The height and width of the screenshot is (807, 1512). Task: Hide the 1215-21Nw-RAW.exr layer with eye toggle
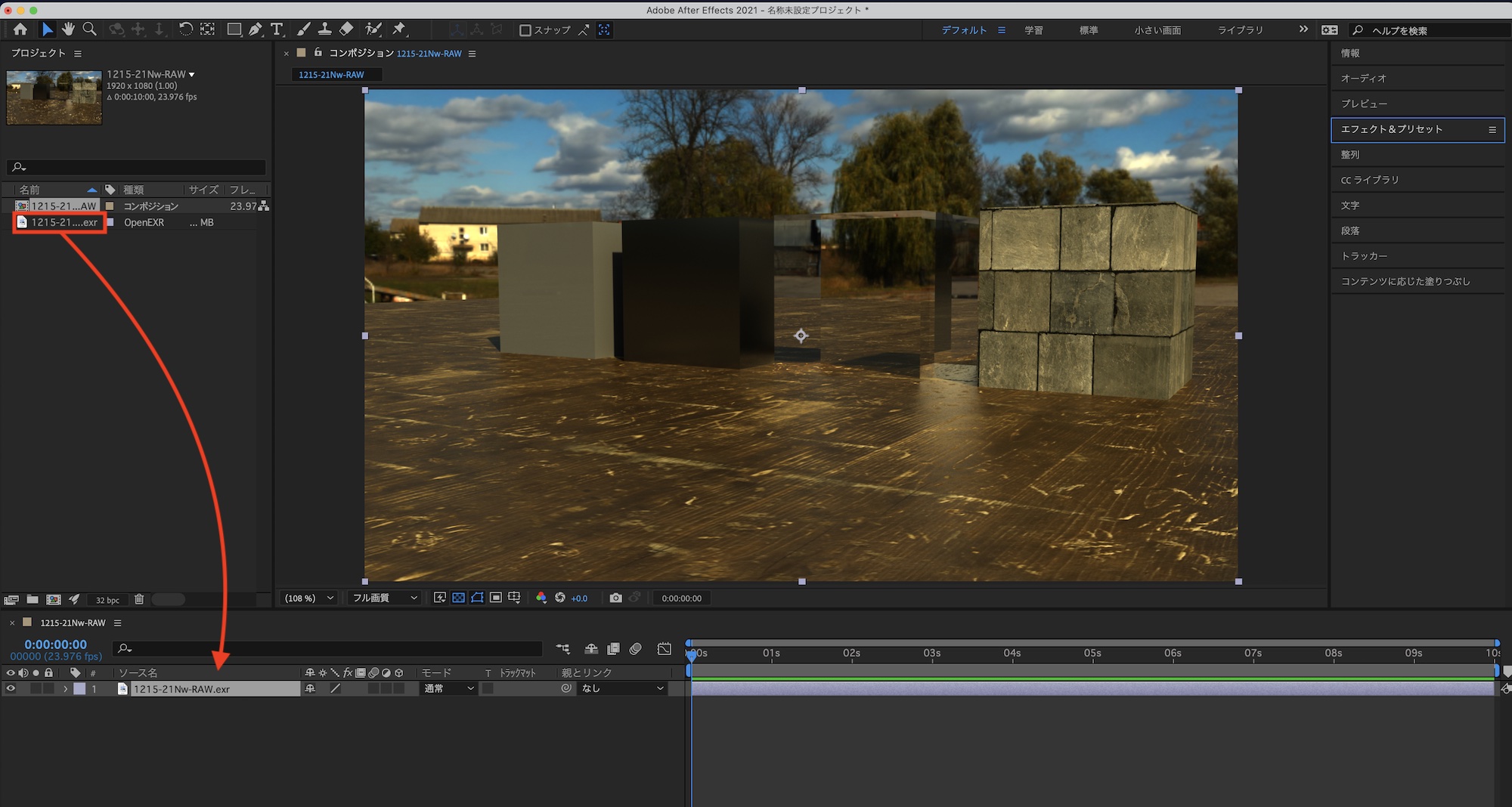(11, 688)
